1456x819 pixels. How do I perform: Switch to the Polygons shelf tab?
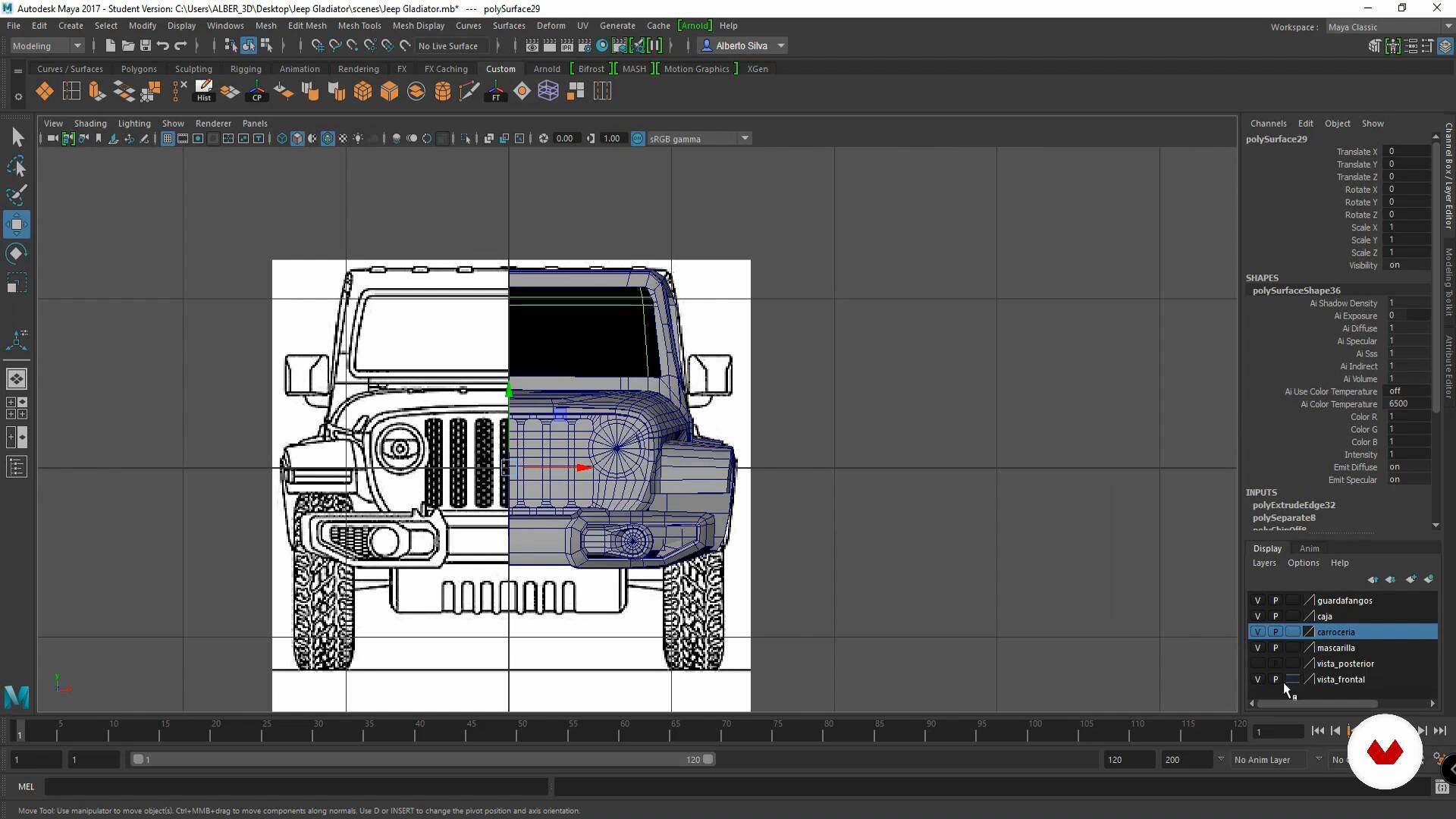point(139,69)
